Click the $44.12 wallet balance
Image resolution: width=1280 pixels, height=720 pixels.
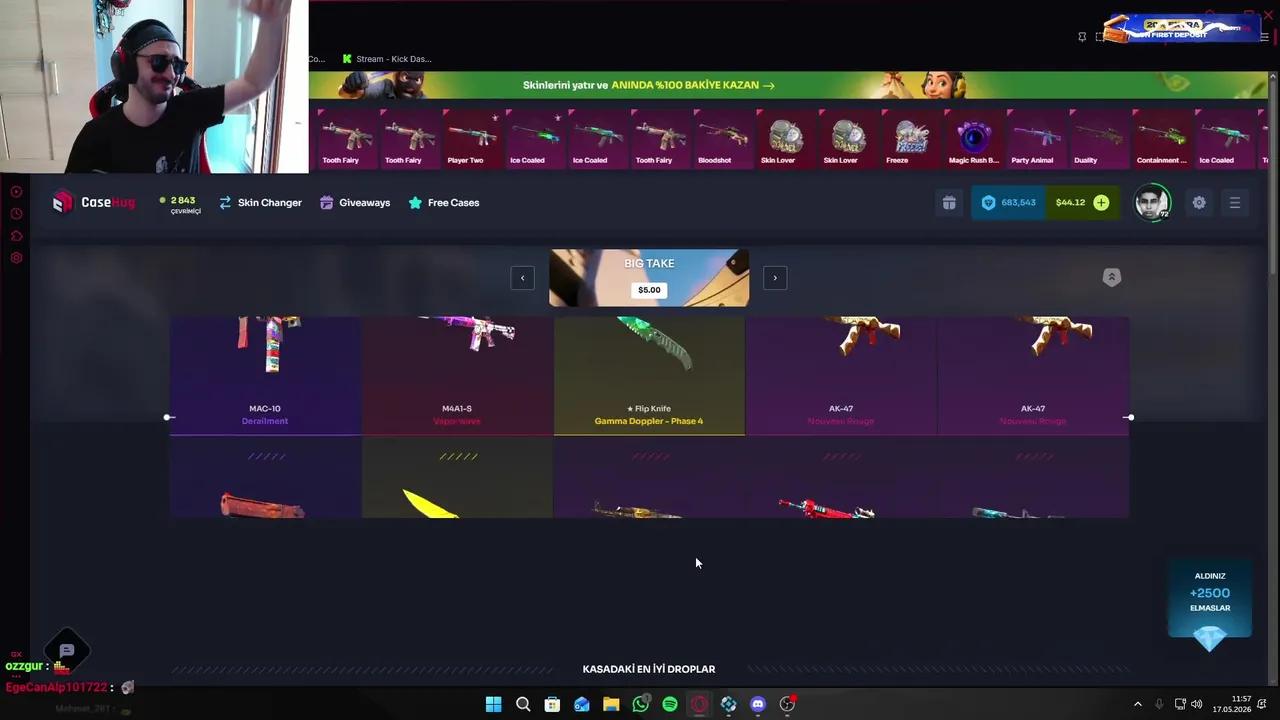pos(1070,203)
